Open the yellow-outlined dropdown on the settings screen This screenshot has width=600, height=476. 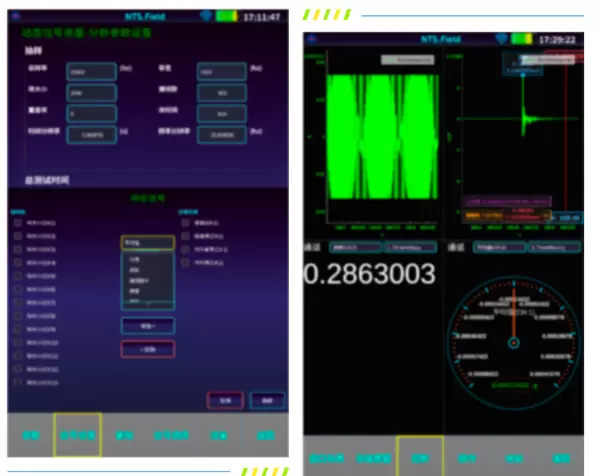(148, 242)
